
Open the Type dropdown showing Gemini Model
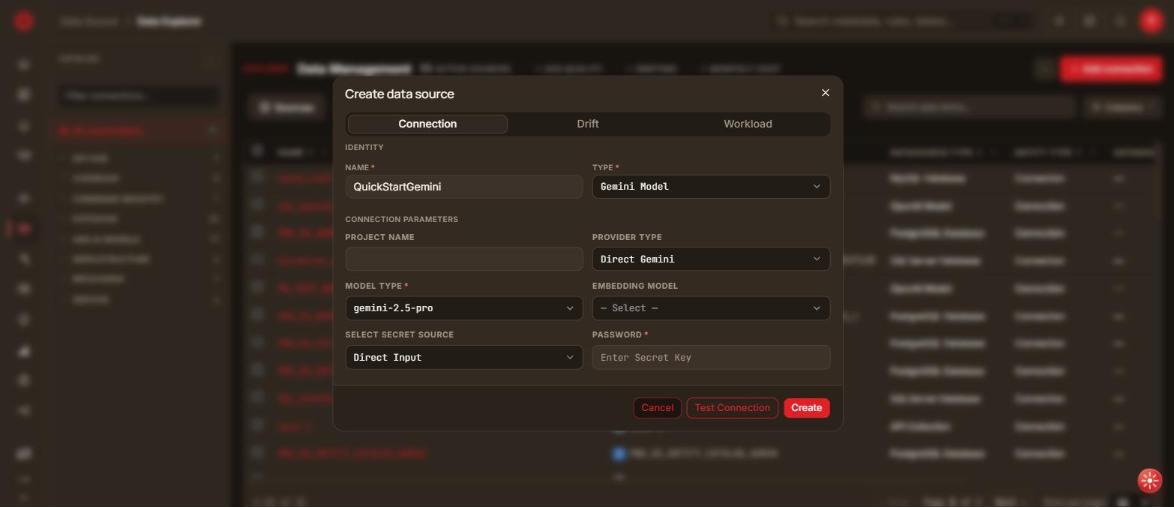pyautogui.click(x=711, y=186)
